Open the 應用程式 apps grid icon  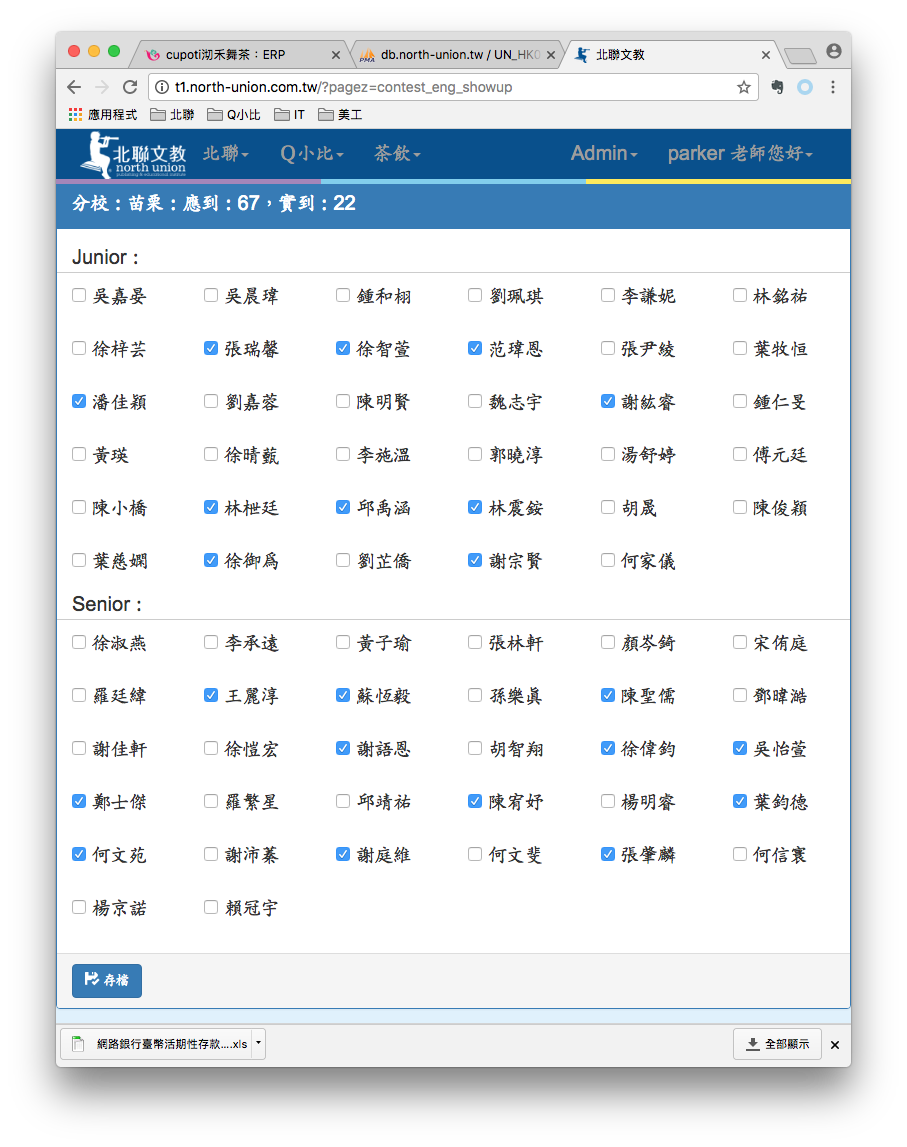[x=75, y=115]
